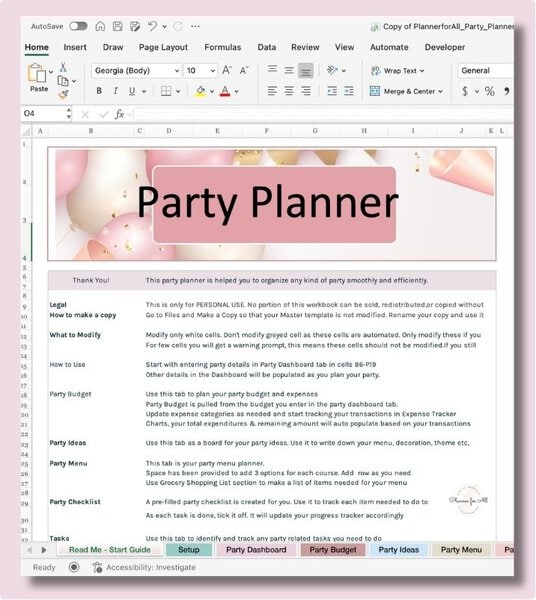The height and width of the screenshot is (600, 536).
Task: Open the Party Dashboard sheet tab
Action: pos(256,550)
